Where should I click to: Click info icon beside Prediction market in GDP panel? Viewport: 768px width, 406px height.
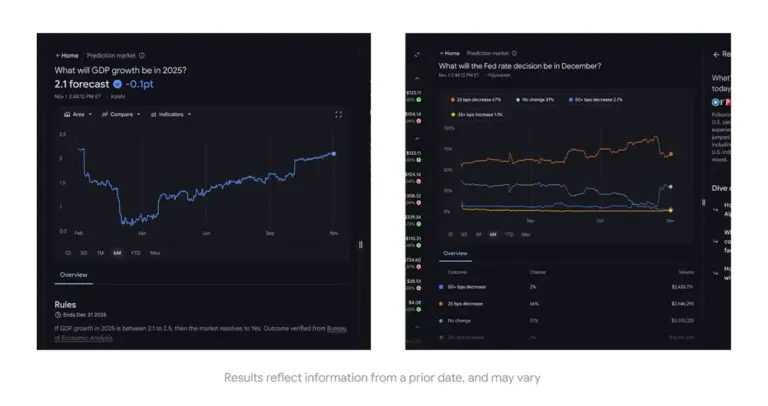click(x=142, y=56)
